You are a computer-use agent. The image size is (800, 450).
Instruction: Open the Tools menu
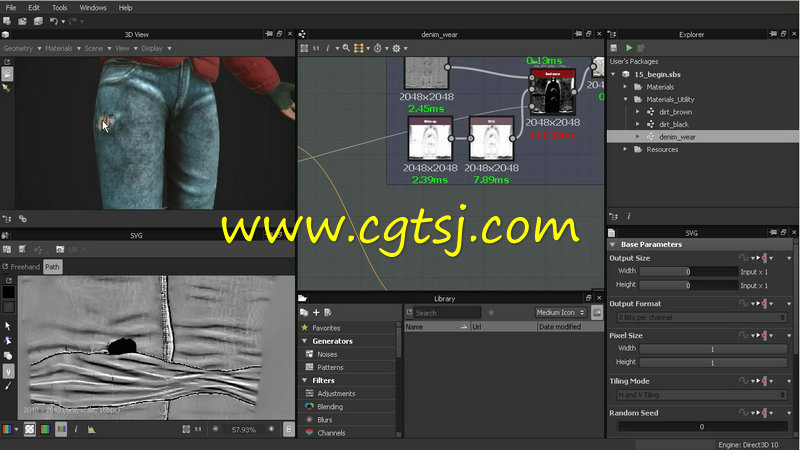(x=60, y=8)
